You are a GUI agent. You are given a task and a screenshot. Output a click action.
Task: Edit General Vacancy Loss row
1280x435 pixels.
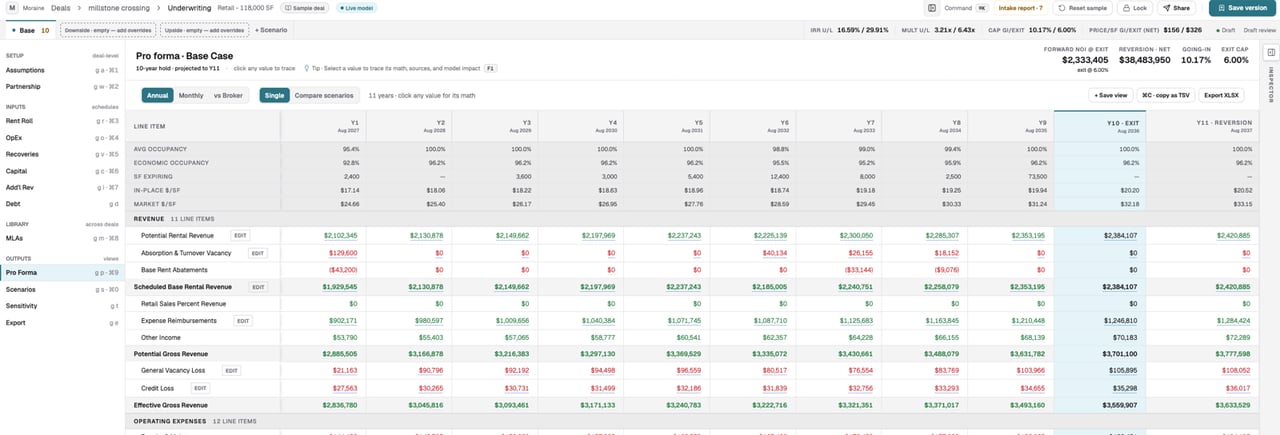click(x=231, y=370)
